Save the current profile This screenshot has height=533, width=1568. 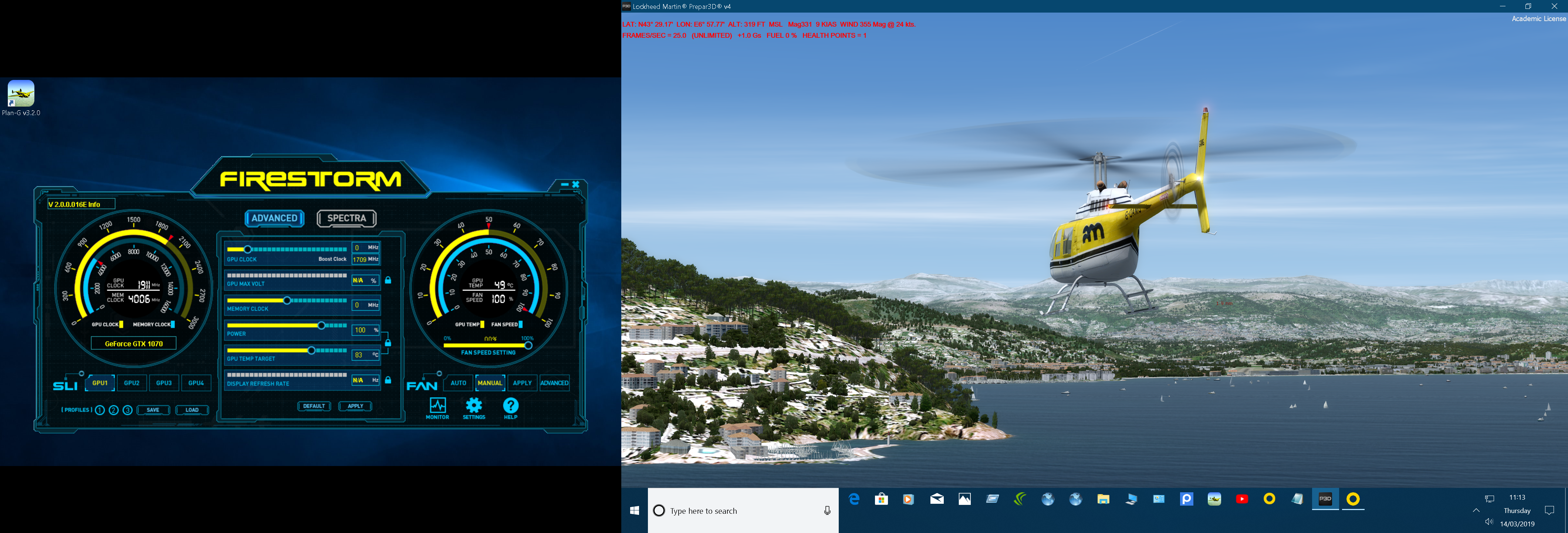pyautogui.click(x=153, y=410)
